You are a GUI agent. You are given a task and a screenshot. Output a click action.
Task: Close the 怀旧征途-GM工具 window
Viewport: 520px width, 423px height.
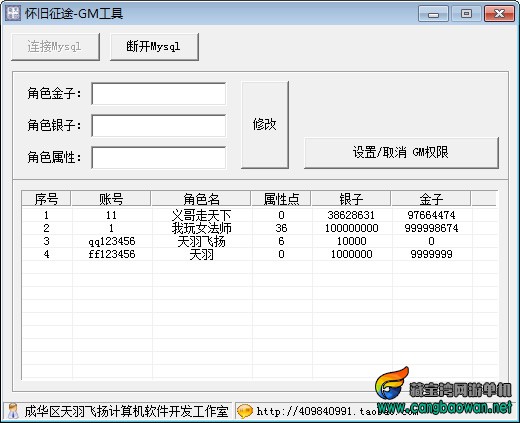[x=499, y=14]
